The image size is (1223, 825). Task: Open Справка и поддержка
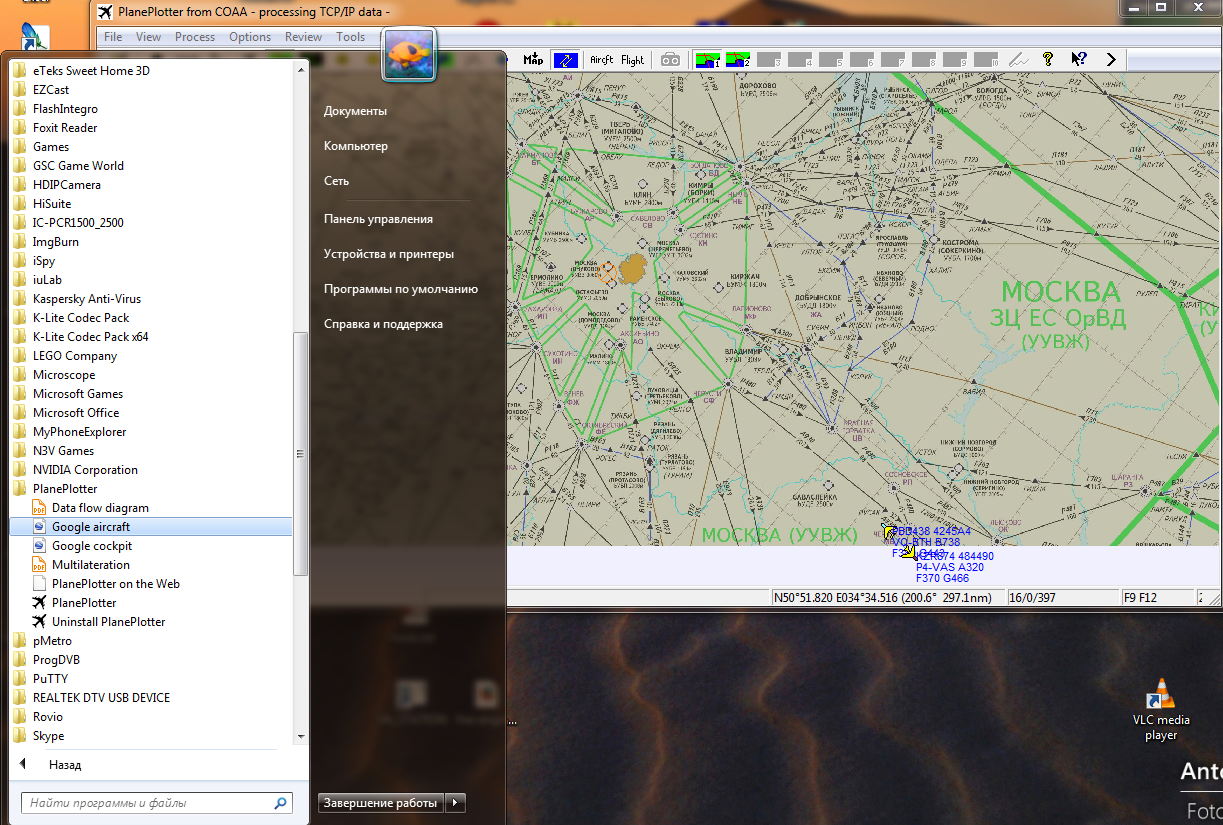(383, 324)
